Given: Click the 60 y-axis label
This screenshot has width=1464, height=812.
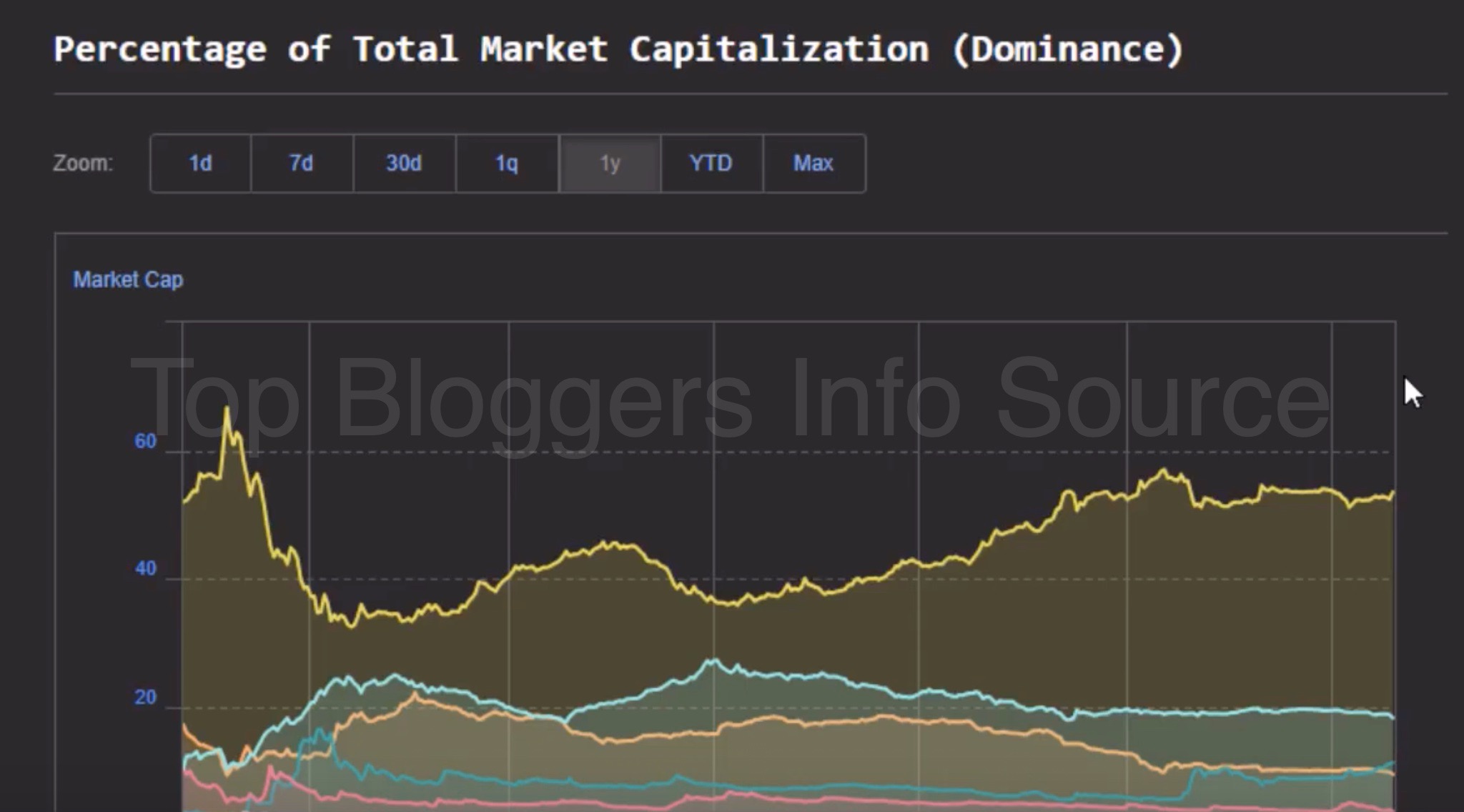Looking at the screenshot, I should click(x=145, y=441).
